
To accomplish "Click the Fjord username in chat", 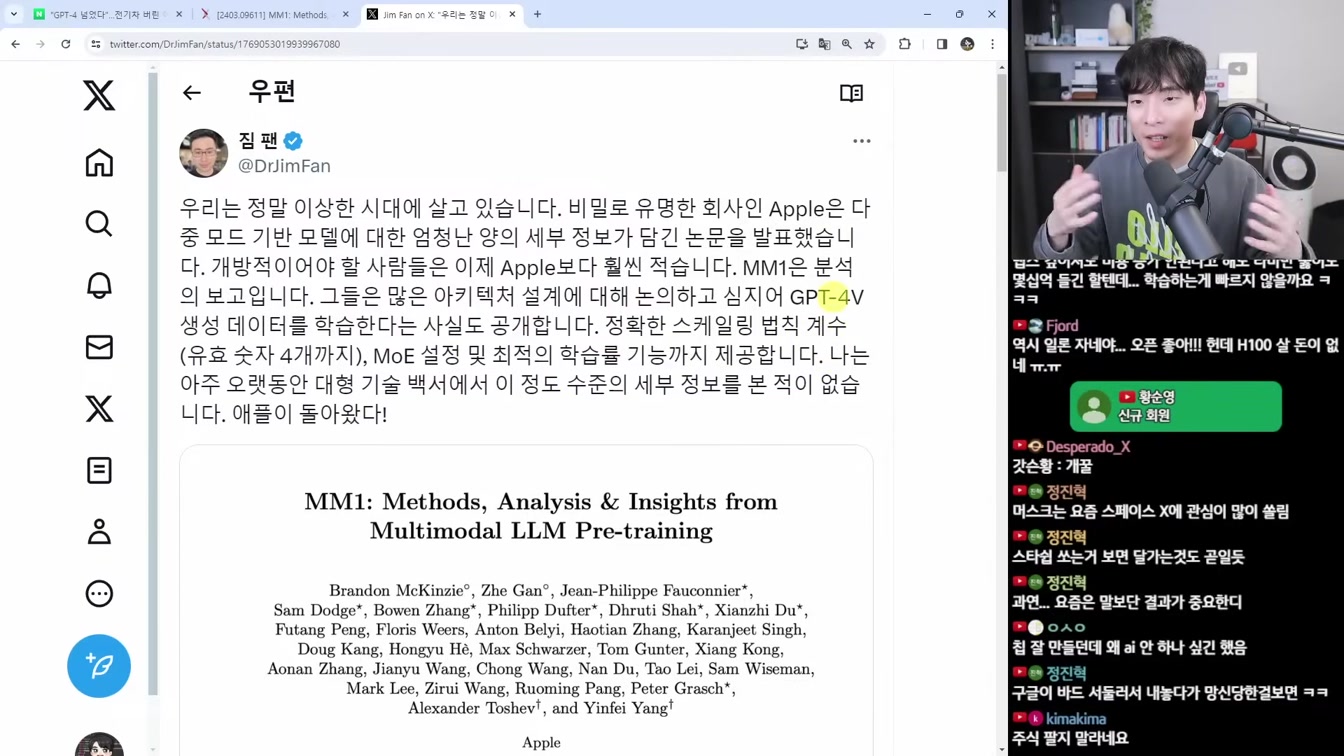I will click(1062, 326).
